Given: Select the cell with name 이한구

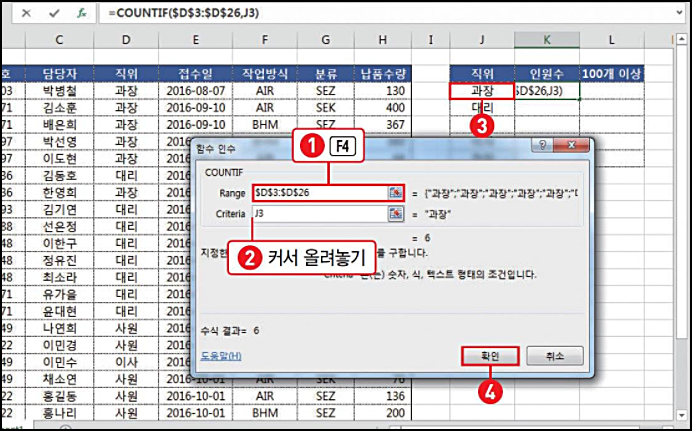Looking at the screenshot, I should (x=59, y=244).
